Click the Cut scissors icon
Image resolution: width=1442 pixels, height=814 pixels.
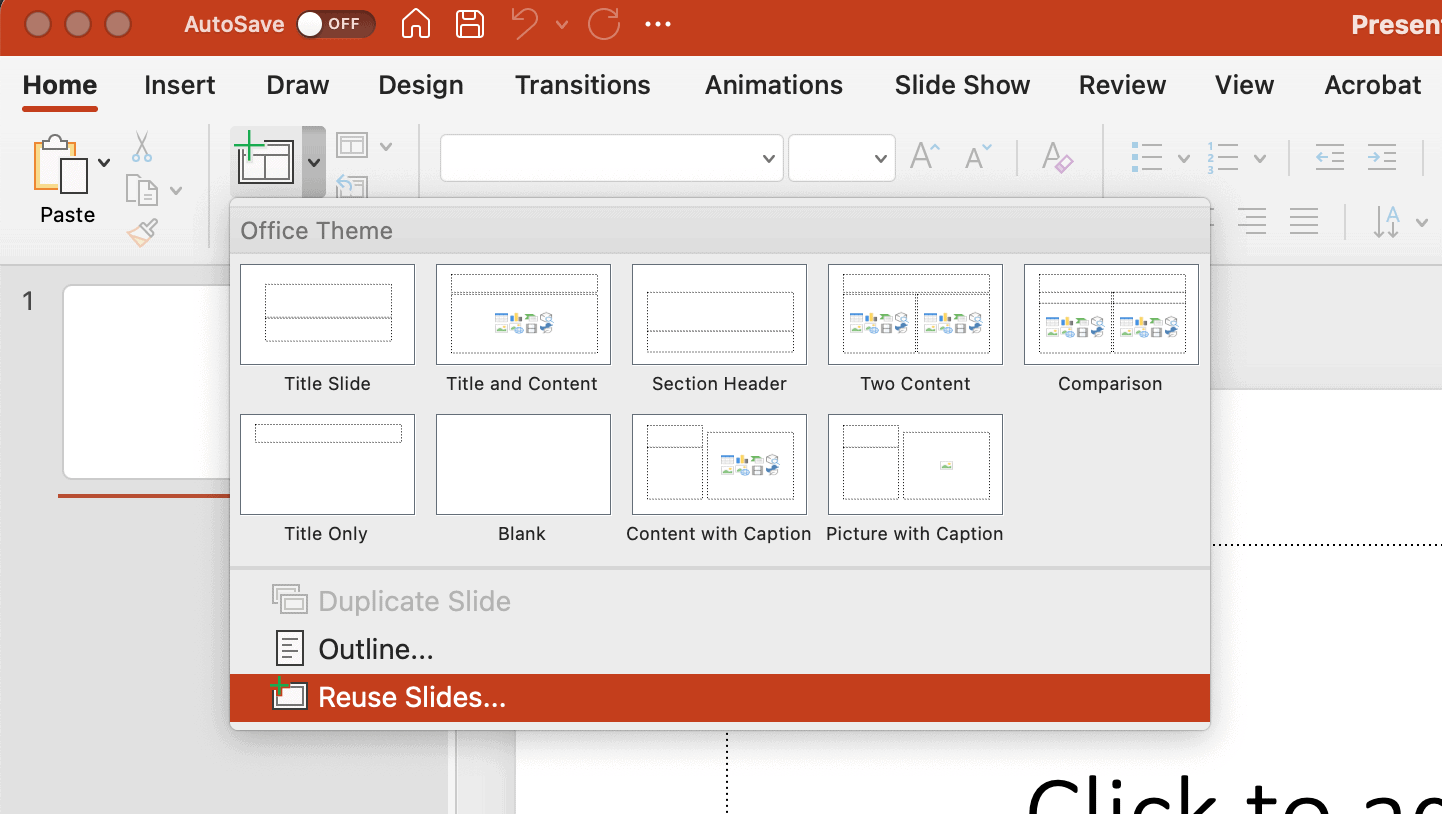click(x=142, y=147)
